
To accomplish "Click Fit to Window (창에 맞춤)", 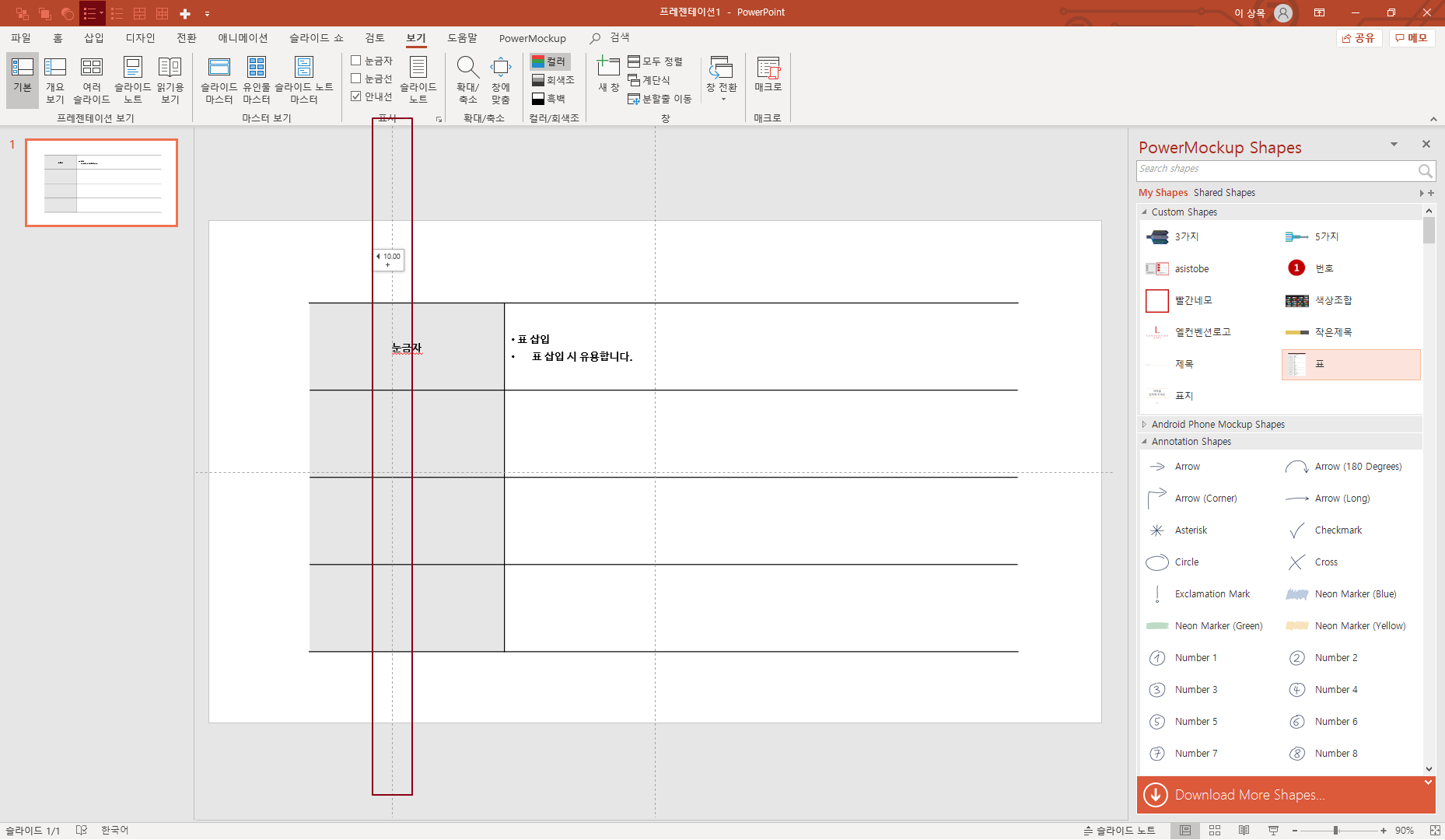I will 501,79.
